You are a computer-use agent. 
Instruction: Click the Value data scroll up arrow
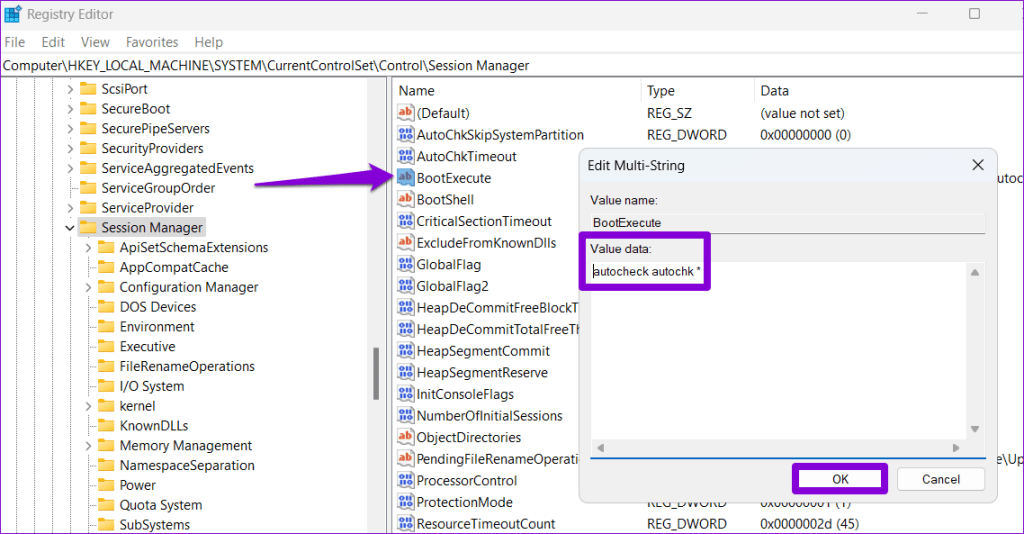[975, 272]
